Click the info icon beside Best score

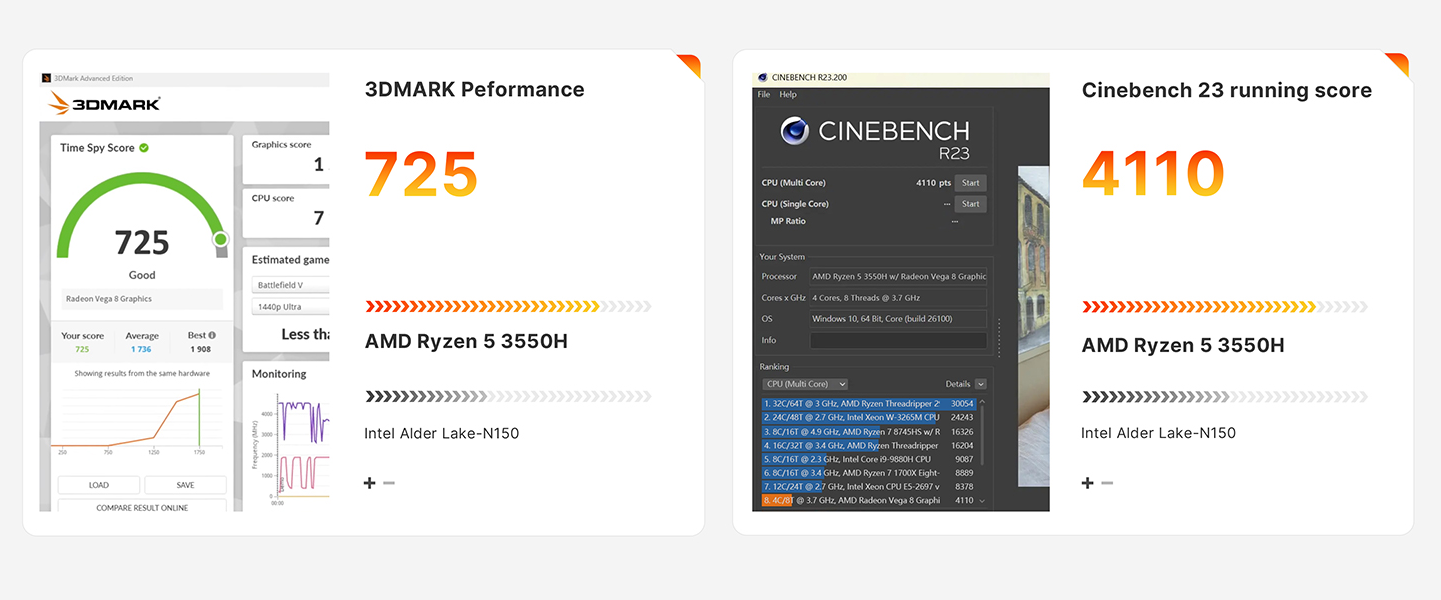point(212,336)
